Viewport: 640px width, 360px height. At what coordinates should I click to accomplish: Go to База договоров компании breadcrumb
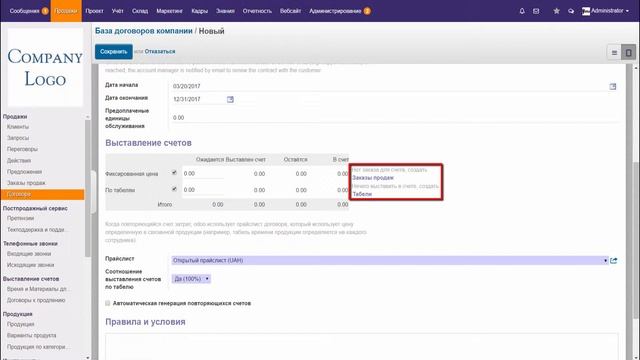(144, 31)
